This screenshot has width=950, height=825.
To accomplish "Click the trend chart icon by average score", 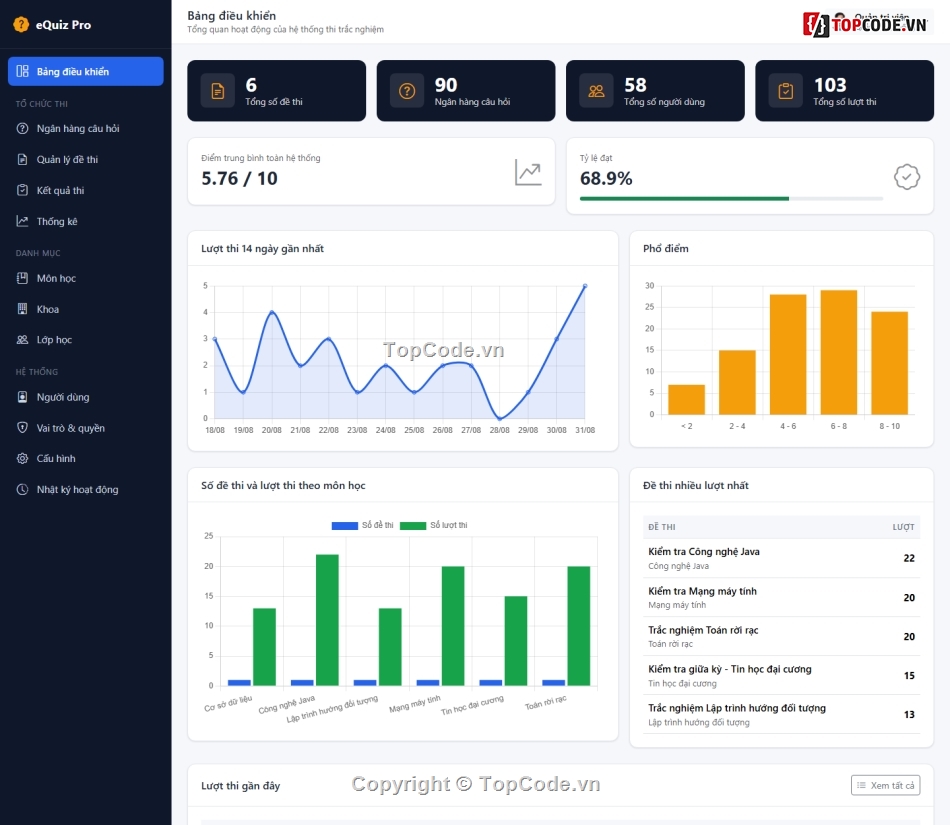I will click(528, 172).
